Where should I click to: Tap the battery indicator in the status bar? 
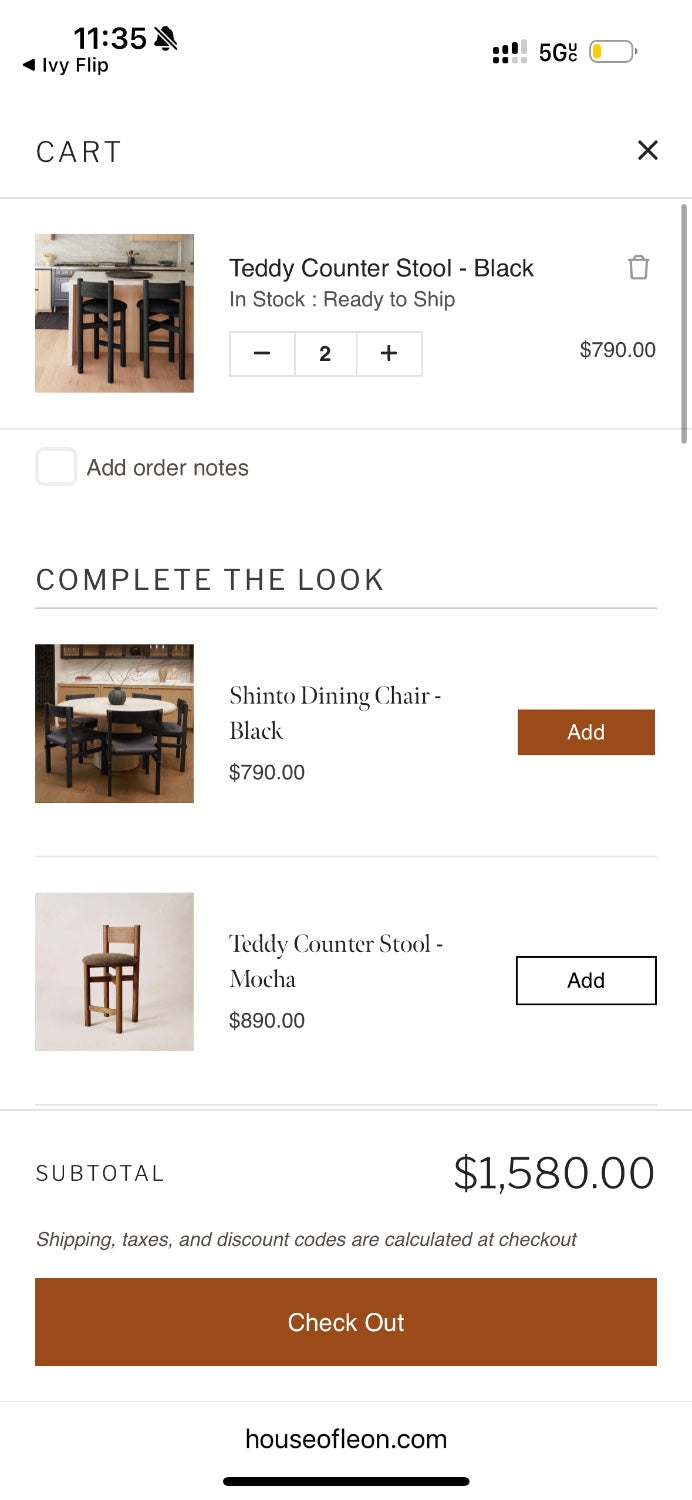pyautogui.click(x=611, y=50)
